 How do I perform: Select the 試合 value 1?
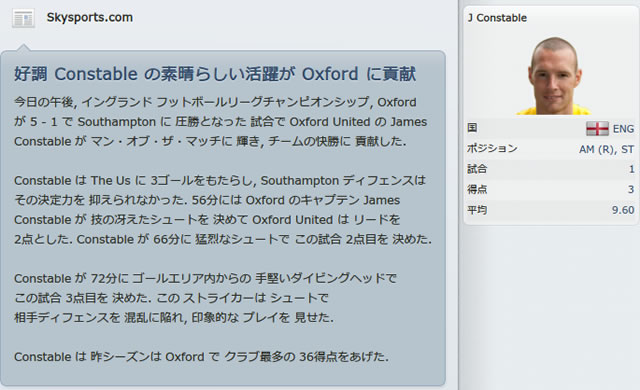(x=631, y=169)
